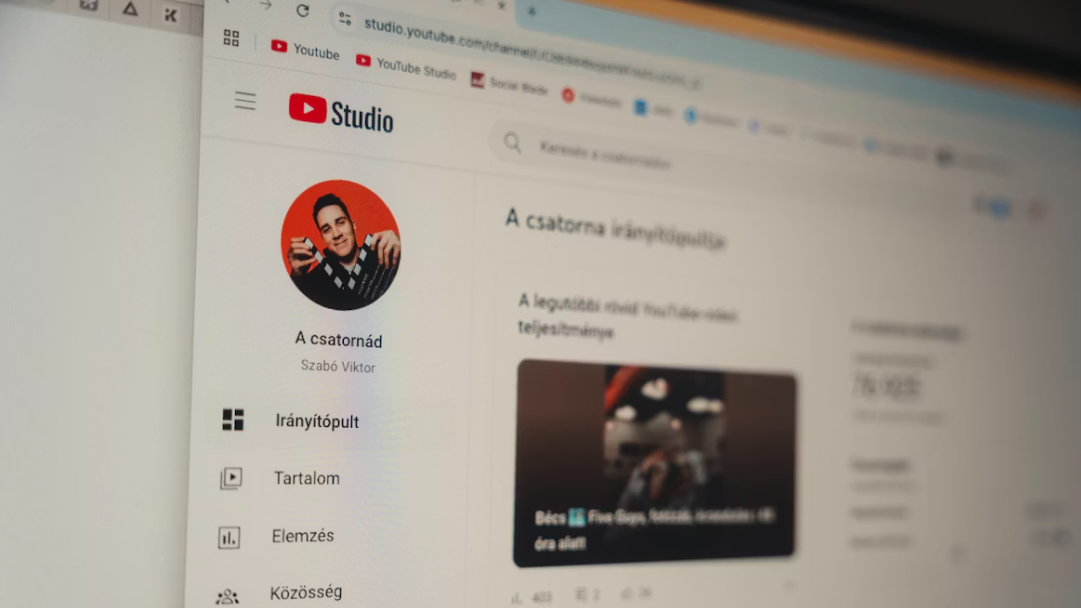The height and width of the screenshot is (608, 1081).
Task: Click the YouTube Studio logo
Action: pos(341,113)
